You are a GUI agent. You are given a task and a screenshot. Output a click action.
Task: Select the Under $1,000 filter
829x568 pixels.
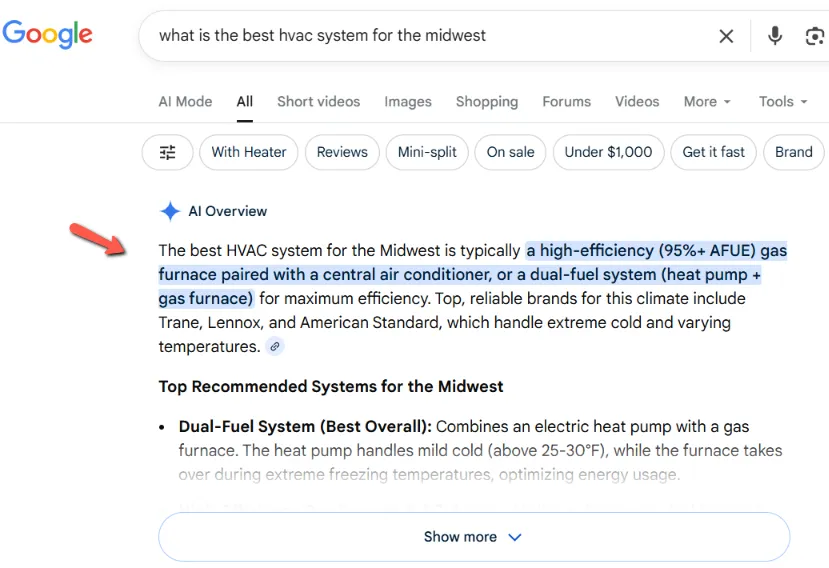(x=608, y=152)
